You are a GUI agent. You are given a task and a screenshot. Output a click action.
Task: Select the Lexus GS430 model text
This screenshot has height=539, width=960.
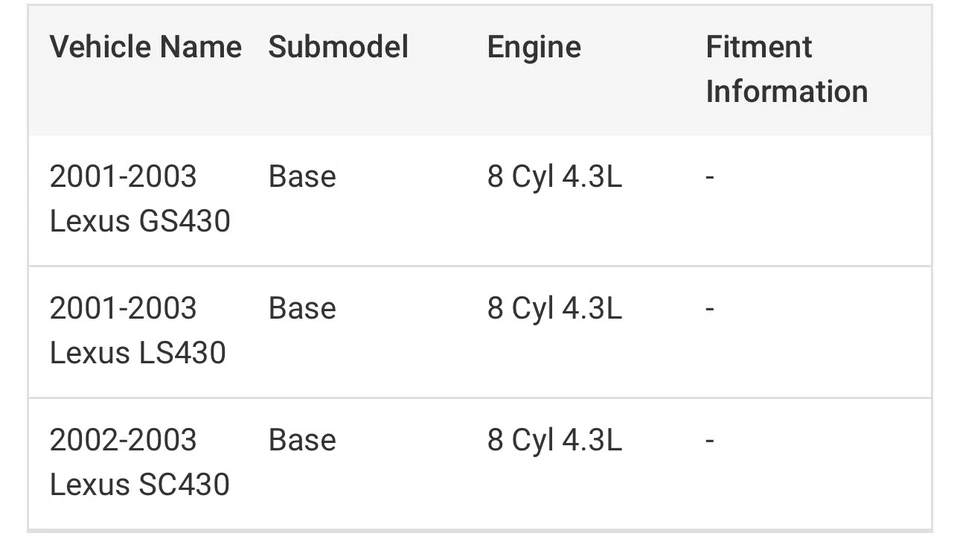coord(140,220)
